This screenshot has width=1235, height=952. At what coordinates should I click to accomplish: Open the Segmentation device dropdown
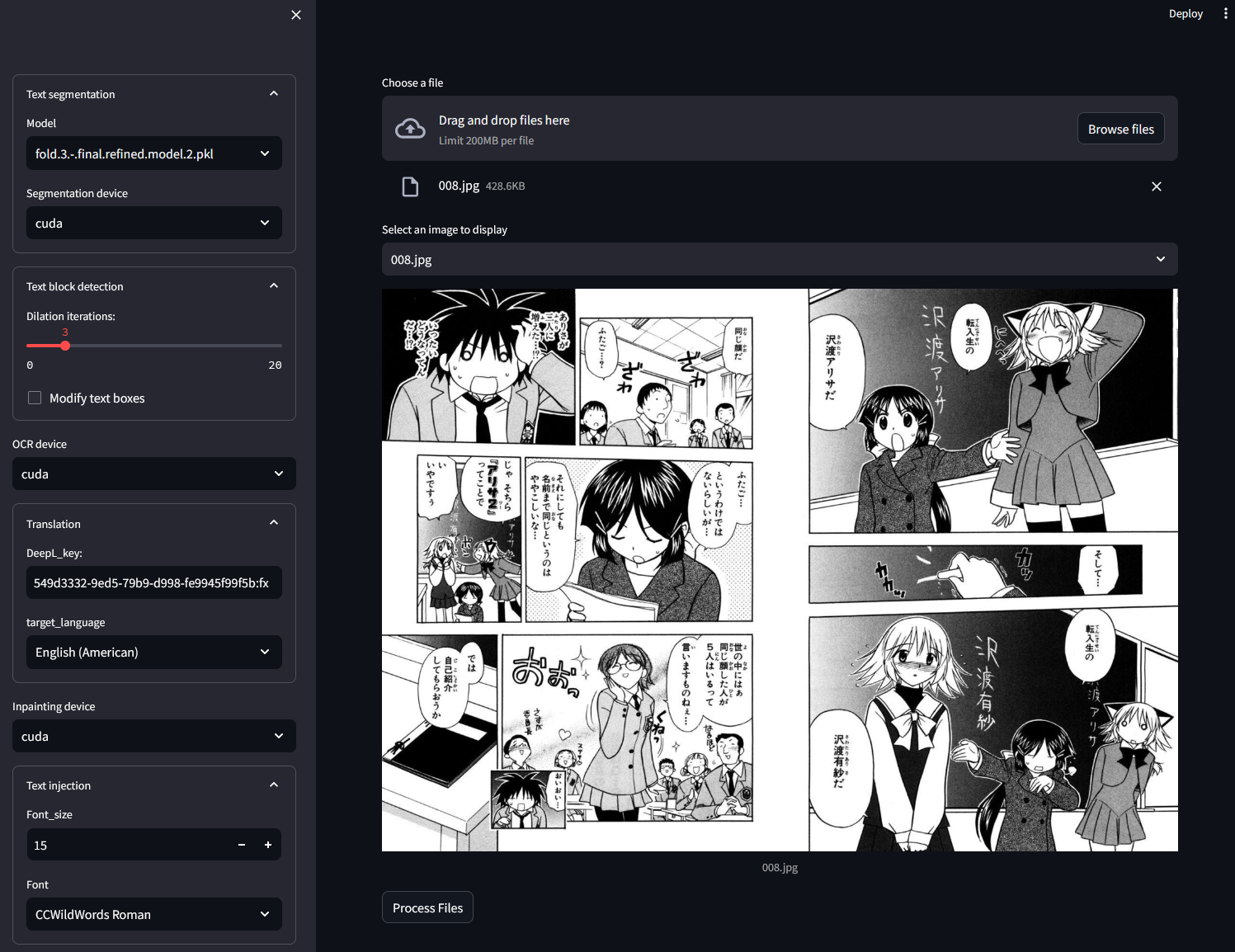point(154,223)
